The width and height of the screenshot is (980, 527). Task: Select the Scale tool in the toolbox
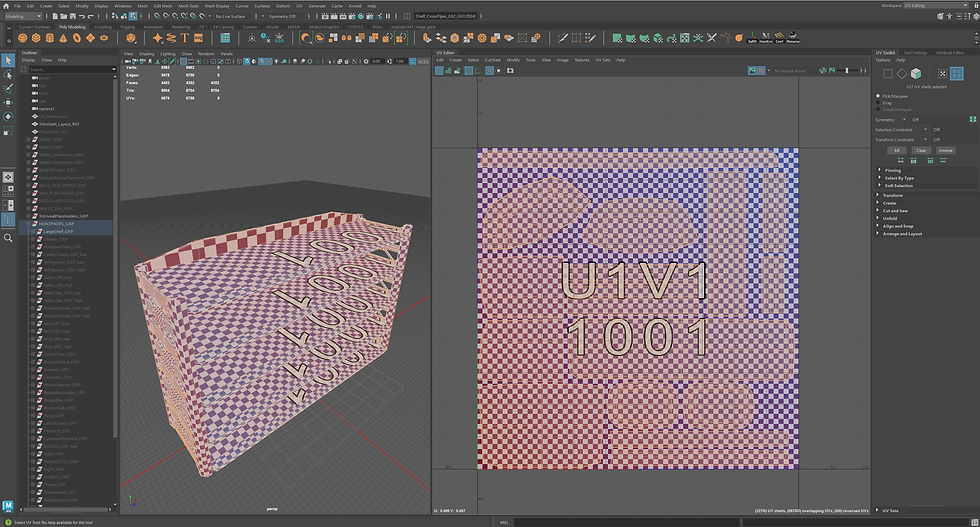[x=8, y=131]
